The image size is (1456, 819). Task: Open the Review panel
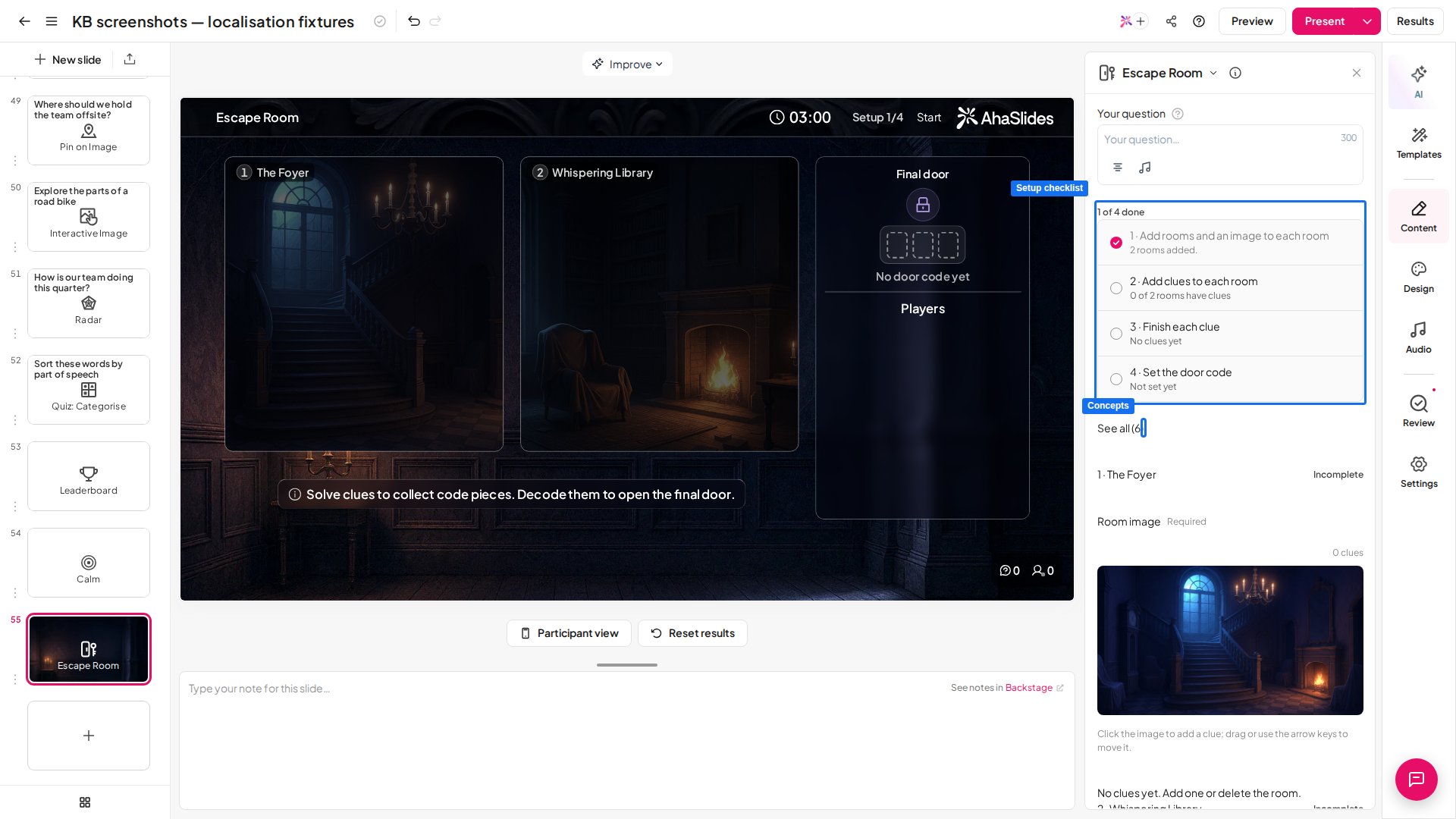1418,411
